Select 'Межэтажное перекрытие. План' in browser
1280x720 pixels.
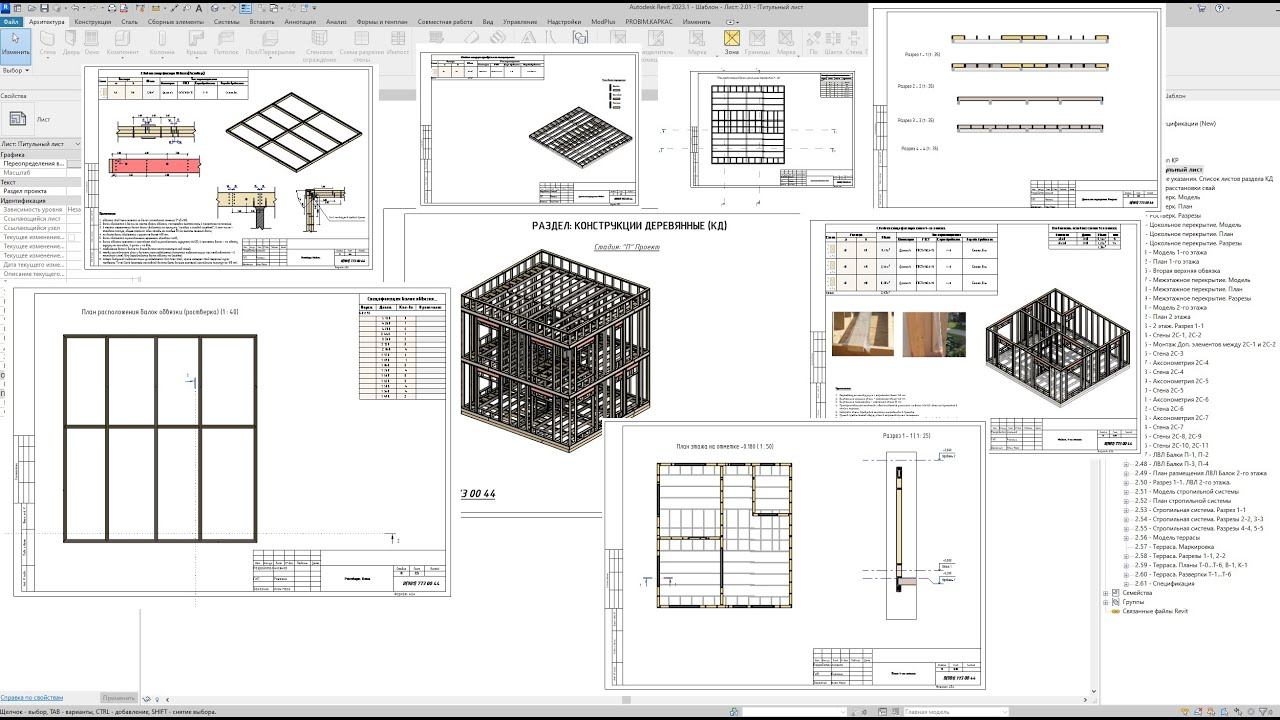pyautogui.click(x=1197, y=289)
